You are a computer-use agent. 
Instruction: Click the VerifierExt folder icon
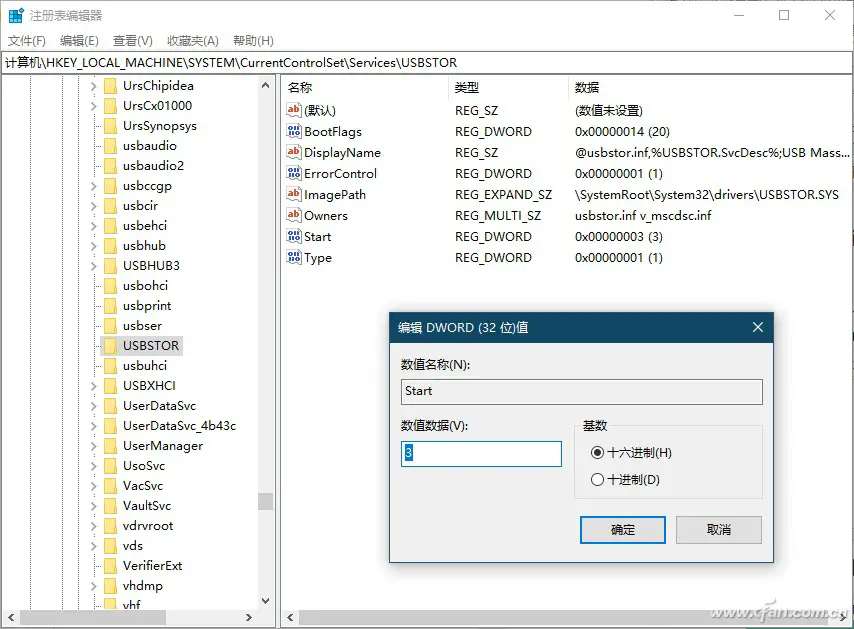[x=110, y=566]
